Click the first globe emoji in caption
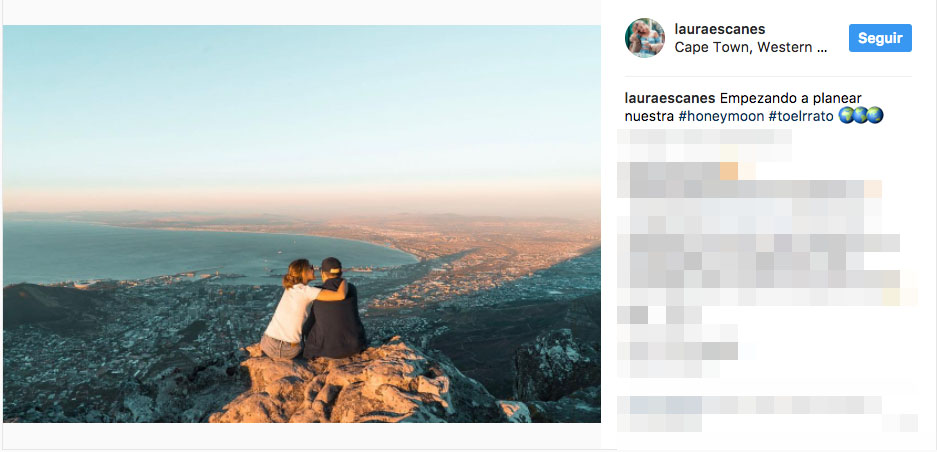Screen dimensions: 937x452 tap(846, 115)
